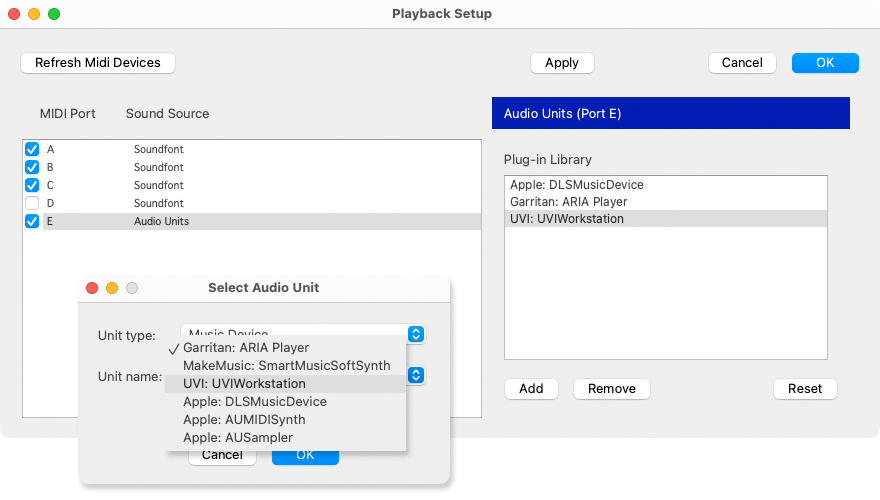Select UVI: UVIWorkstation in Plug-in Library
This screenshot has width=880, height=500.
coord(666,219)
